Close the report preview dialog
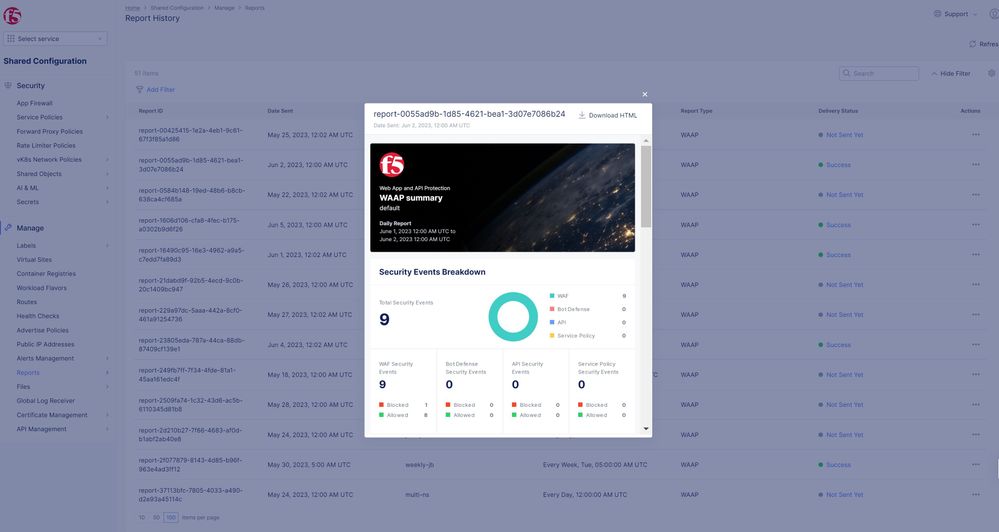 (645, 94)
